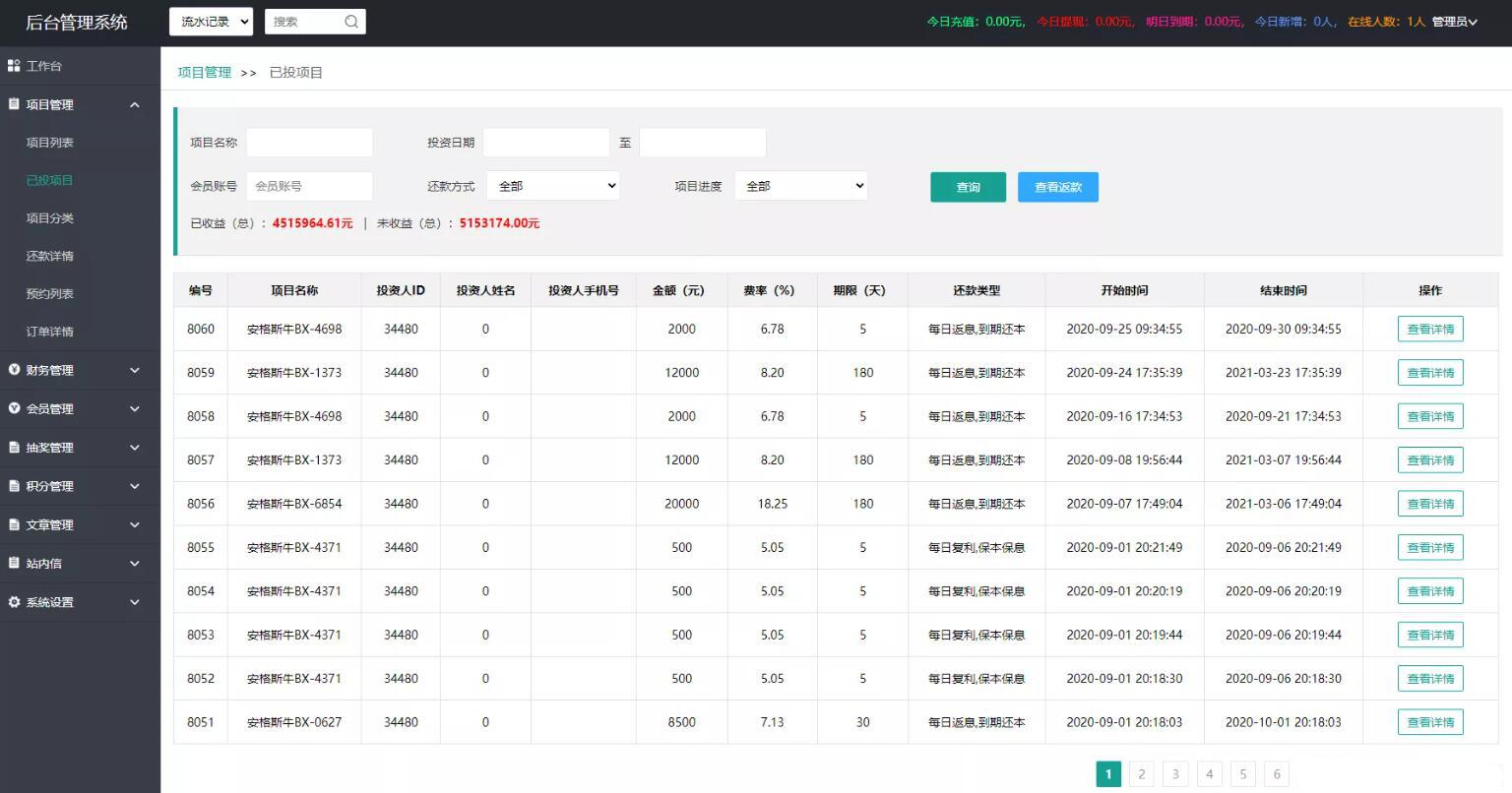
Task: Click the 会员管理 menu icon
Action: tap(14, 408)
